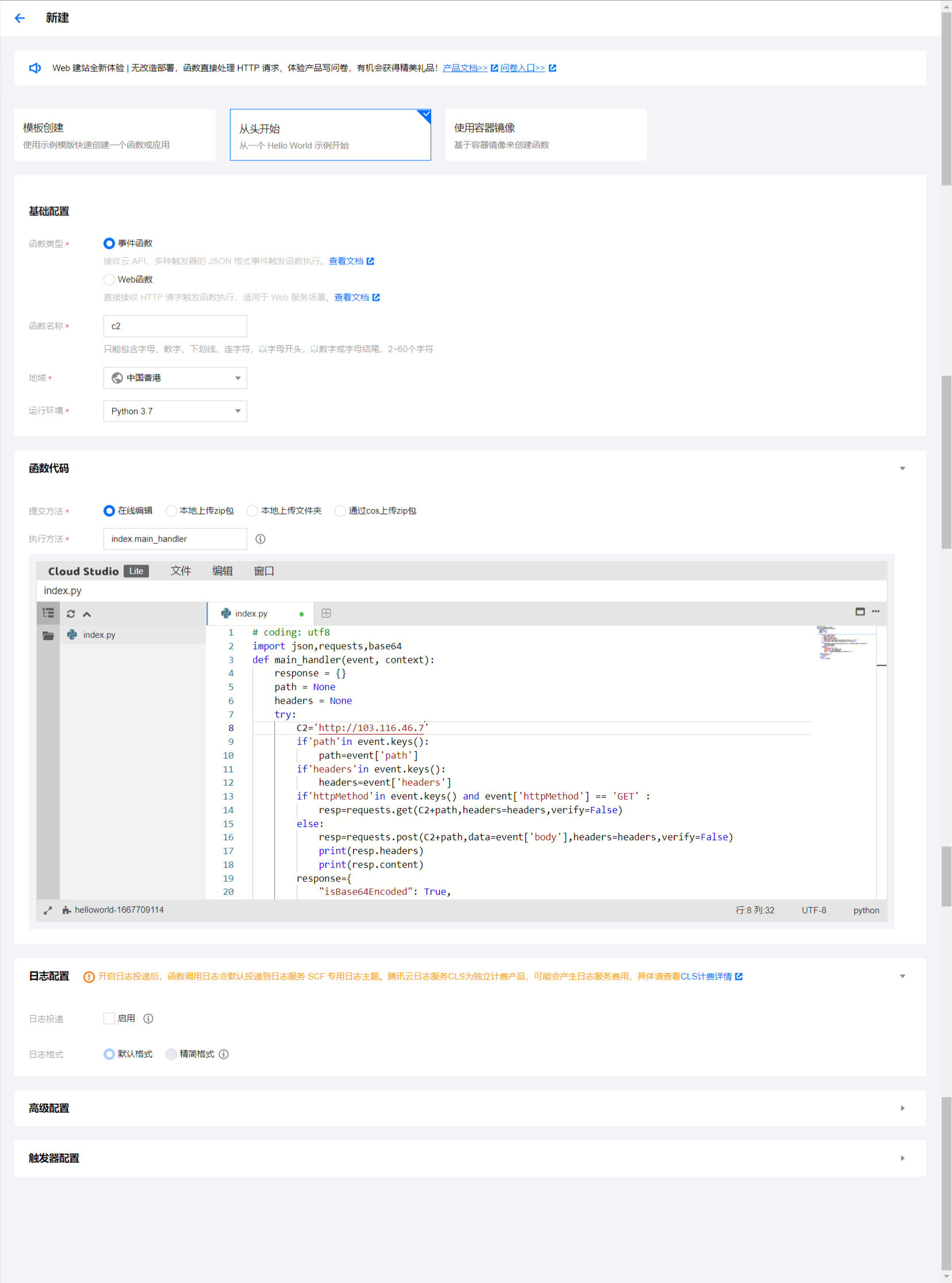This screenshot has height=1283, width=952.
Task: Select the 模板创建 creation card
Action: tap(114, 135)
